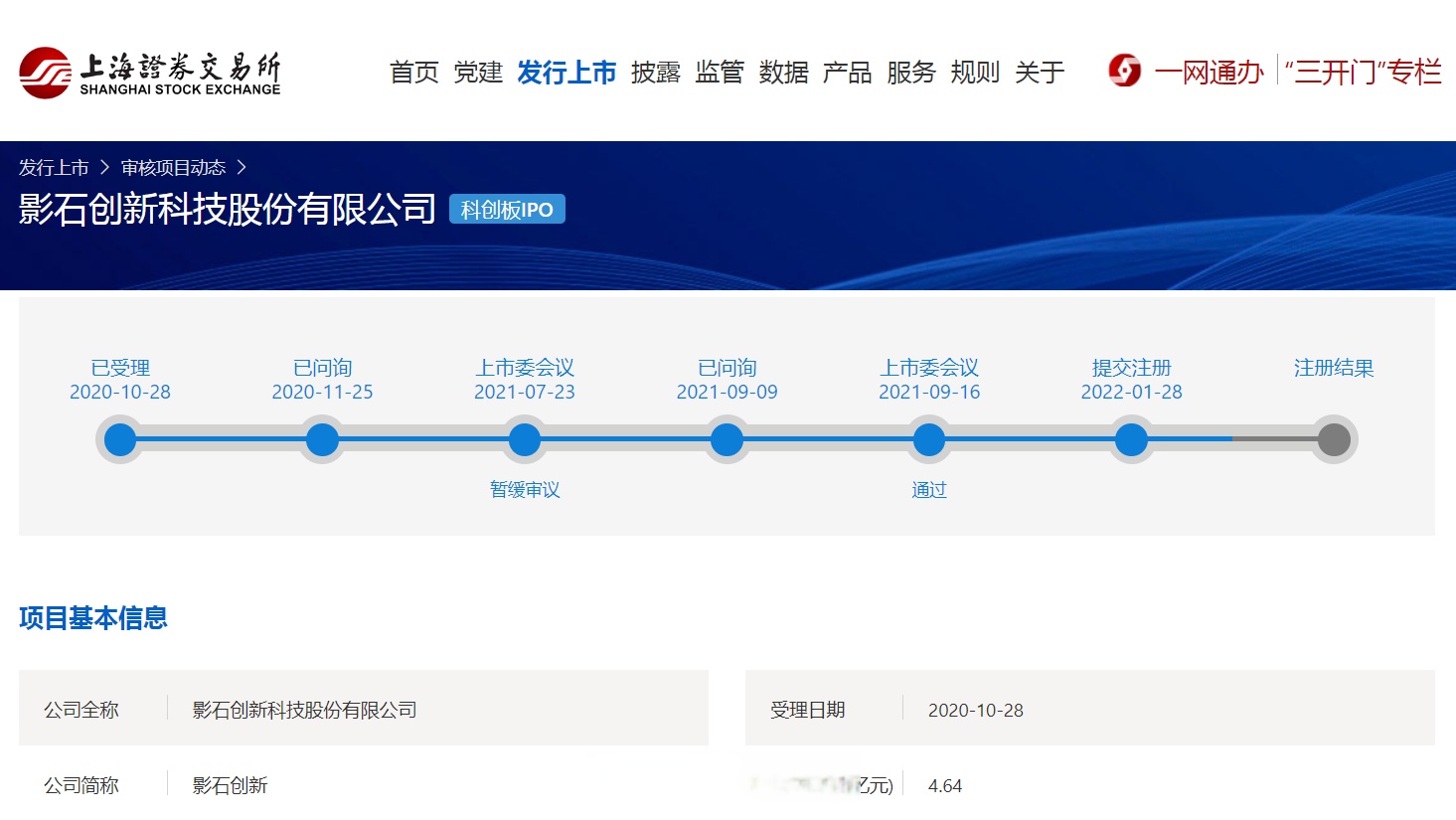
Task: Click the 上市委会议 2021-07-23 timeline dot
Action: click(525, 439)
